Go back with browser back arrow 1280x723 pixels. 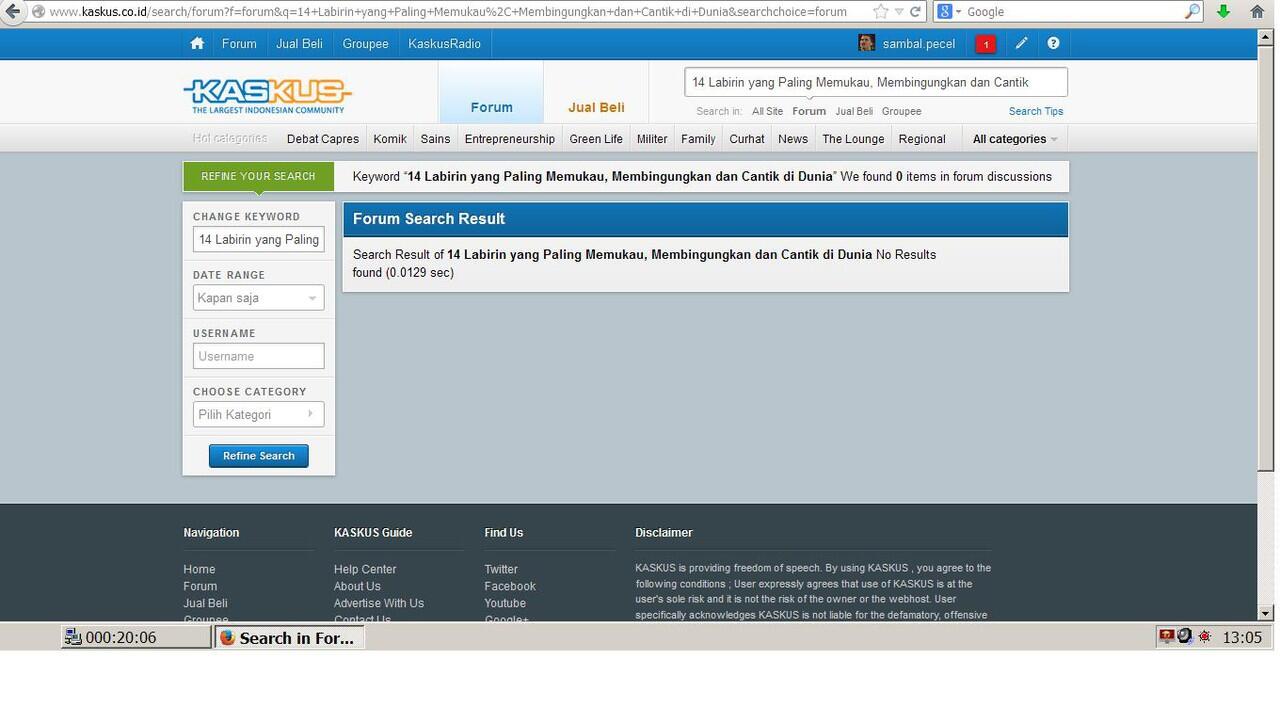[x=12, y=11]
